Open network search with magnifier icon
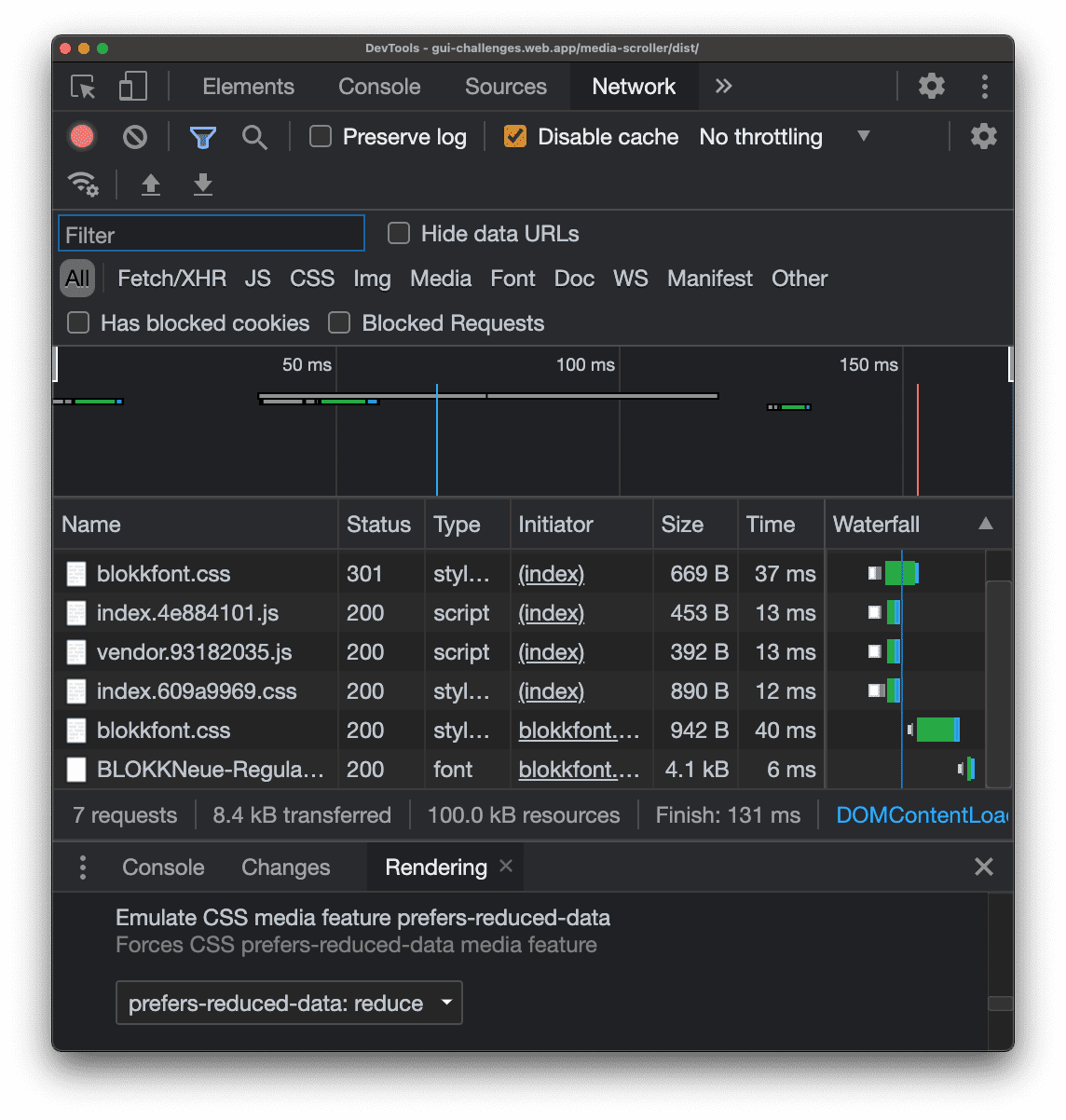The width and height of the screenshot is (1066, 1120). coord(254,138)
